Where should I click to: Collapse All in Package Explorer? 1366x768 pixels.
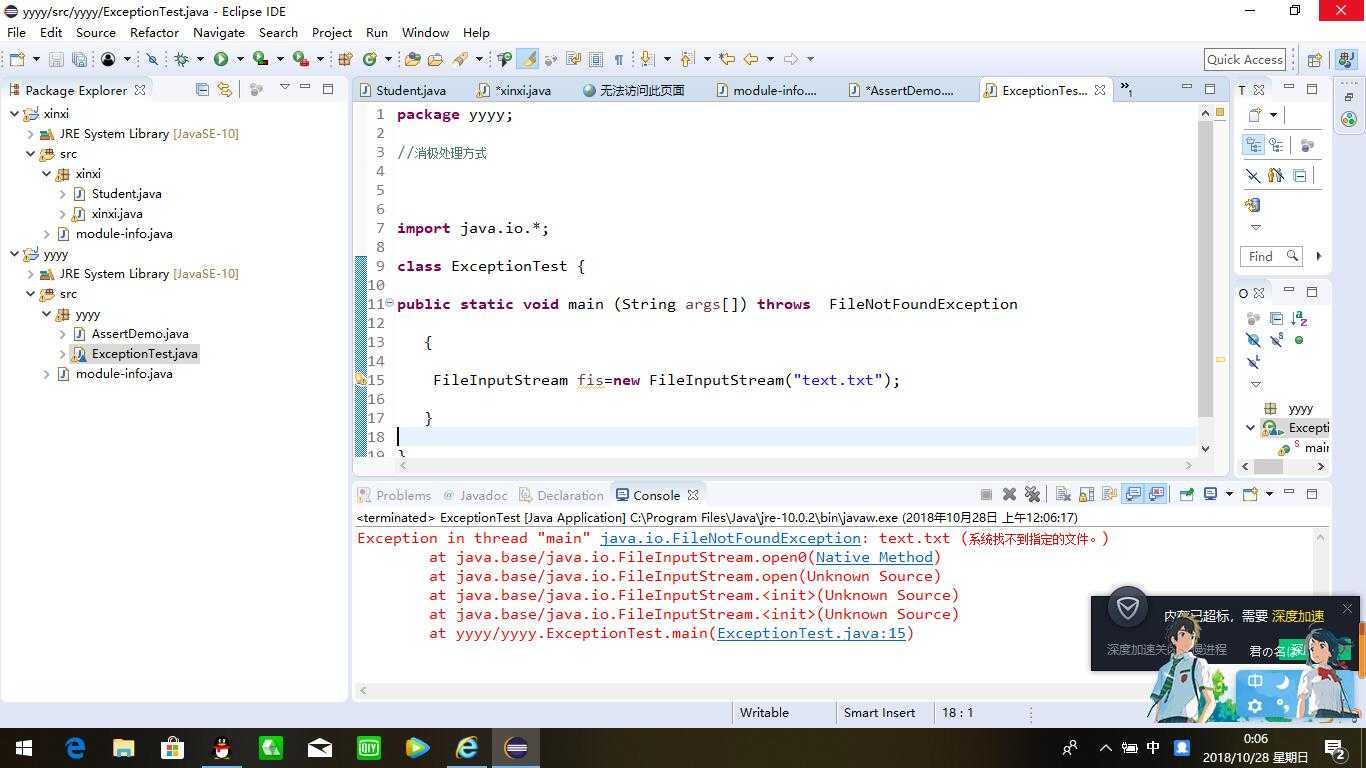202,89
